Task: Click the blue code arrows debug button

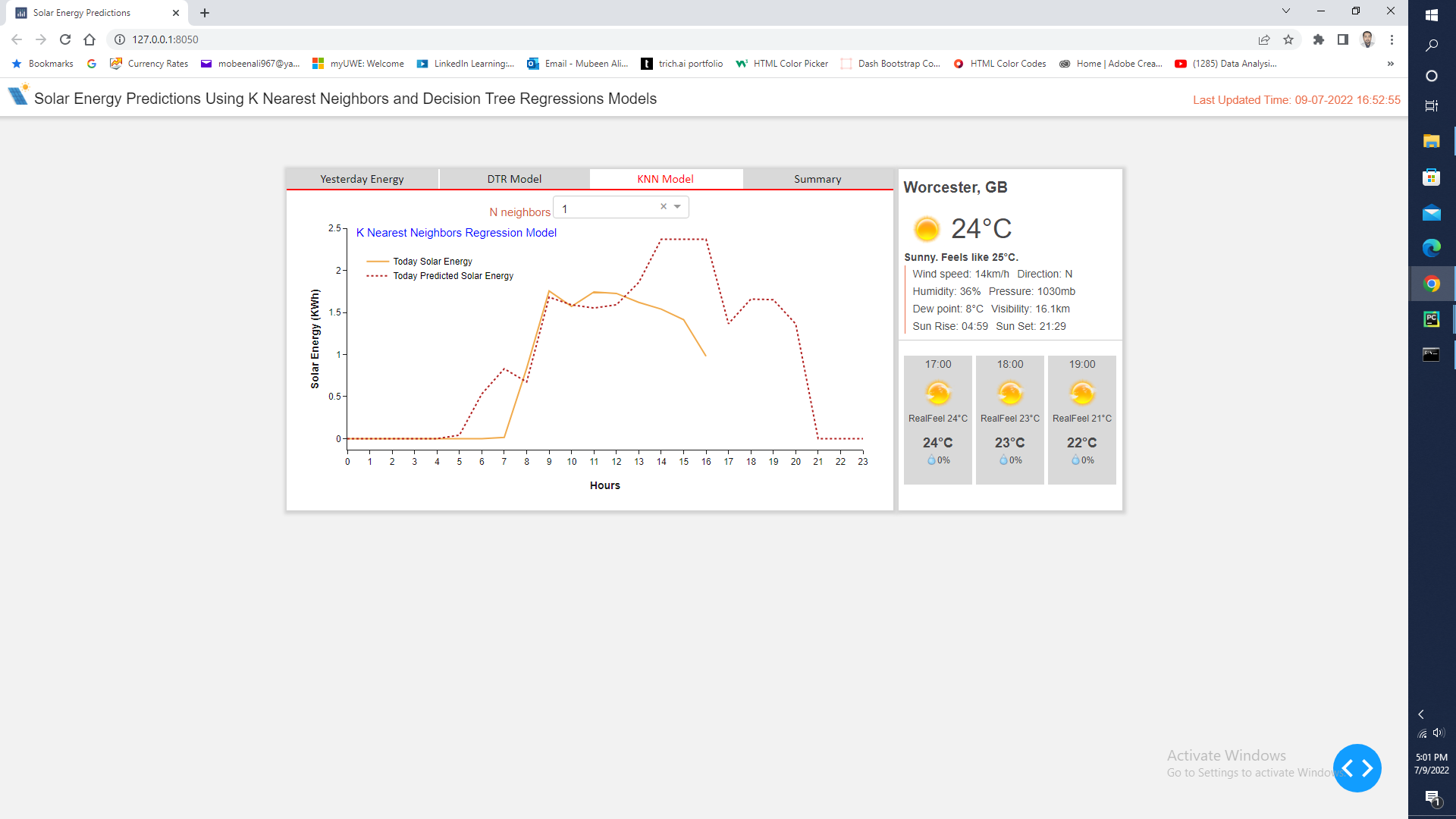Action: point(1357,768)
